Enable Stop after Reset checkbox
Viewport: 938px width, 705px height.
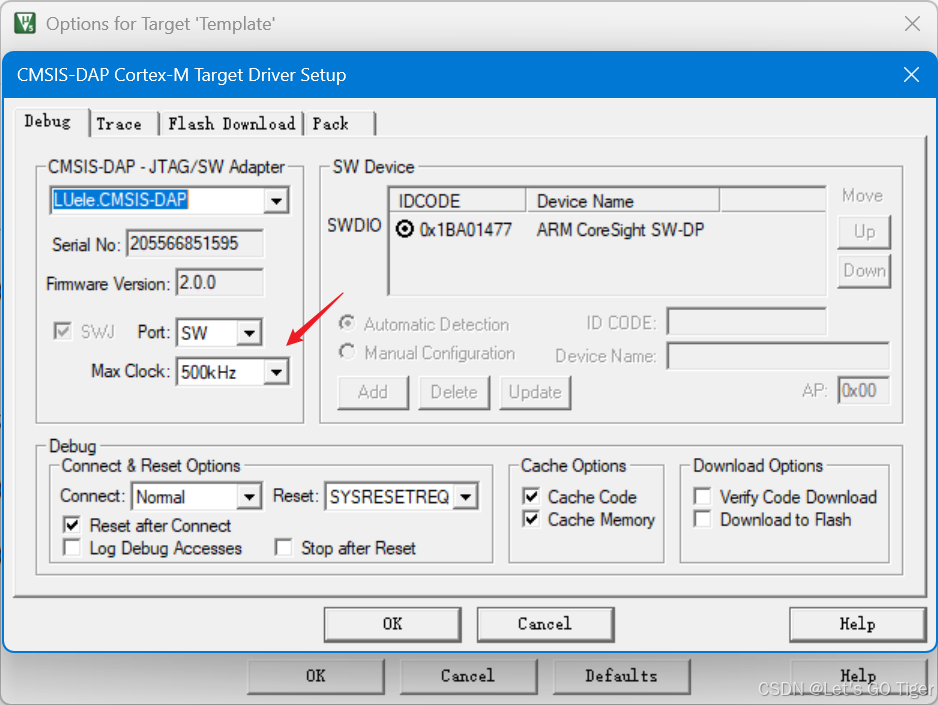[284, 548]
